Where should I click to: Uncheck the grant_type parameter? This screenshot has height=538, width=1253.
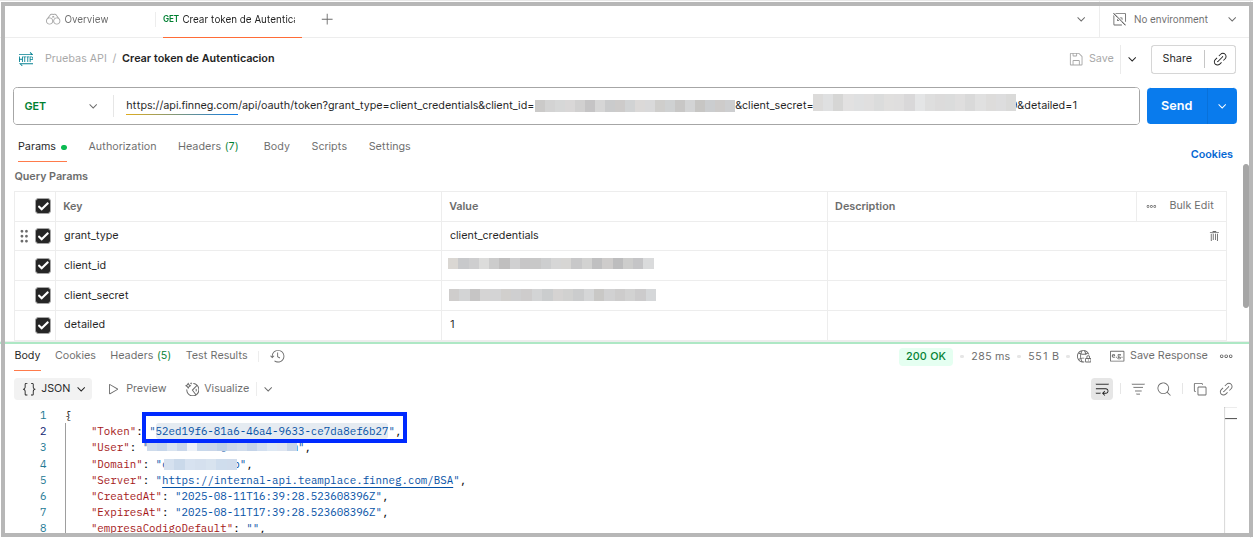click(43, 236)
